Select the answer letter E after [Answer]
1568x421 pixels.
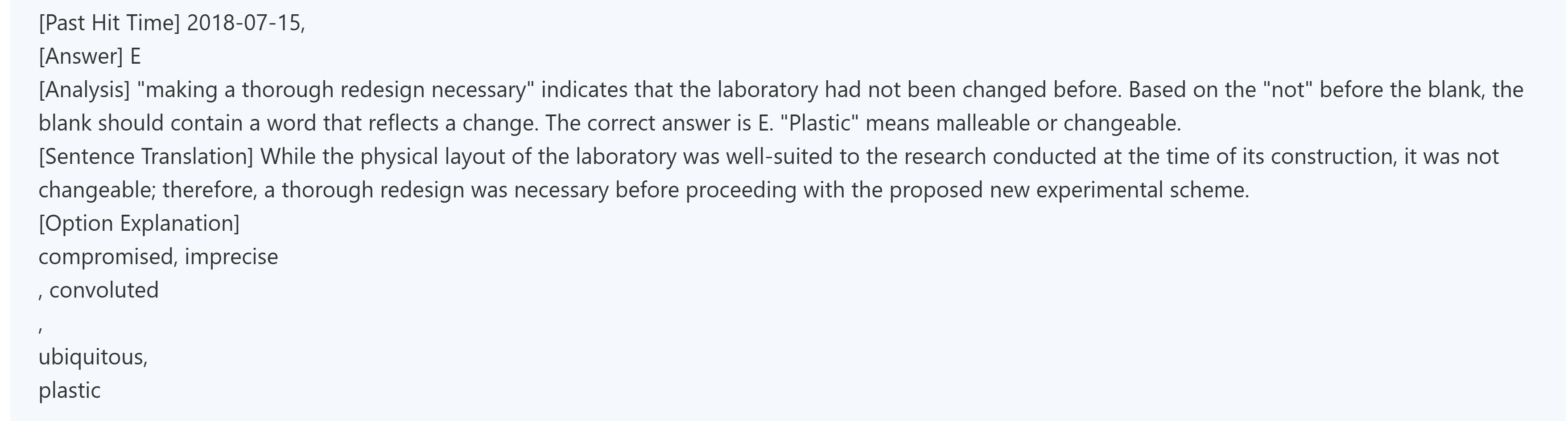135,57
